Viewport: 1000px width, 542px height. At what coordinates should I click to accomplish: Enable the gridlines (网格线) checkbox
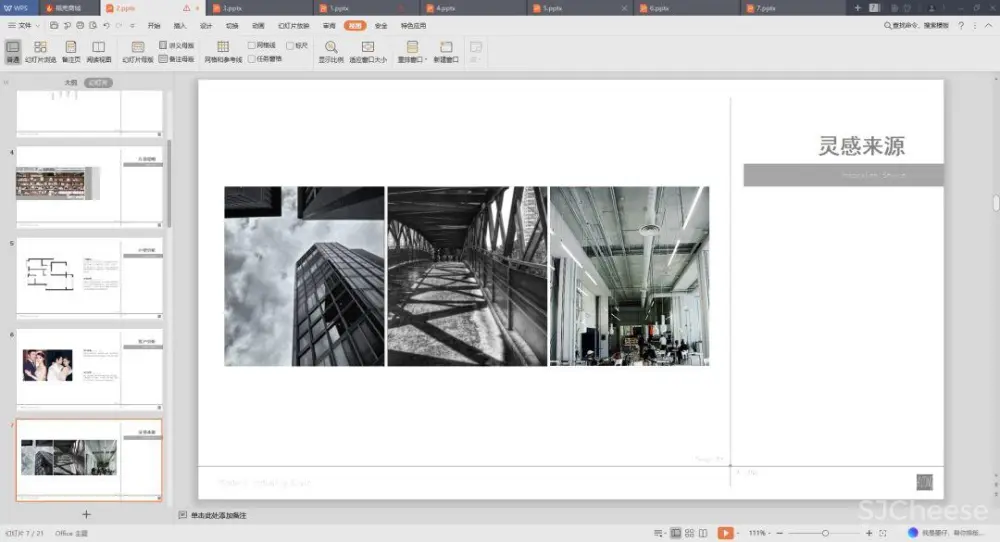252,46
